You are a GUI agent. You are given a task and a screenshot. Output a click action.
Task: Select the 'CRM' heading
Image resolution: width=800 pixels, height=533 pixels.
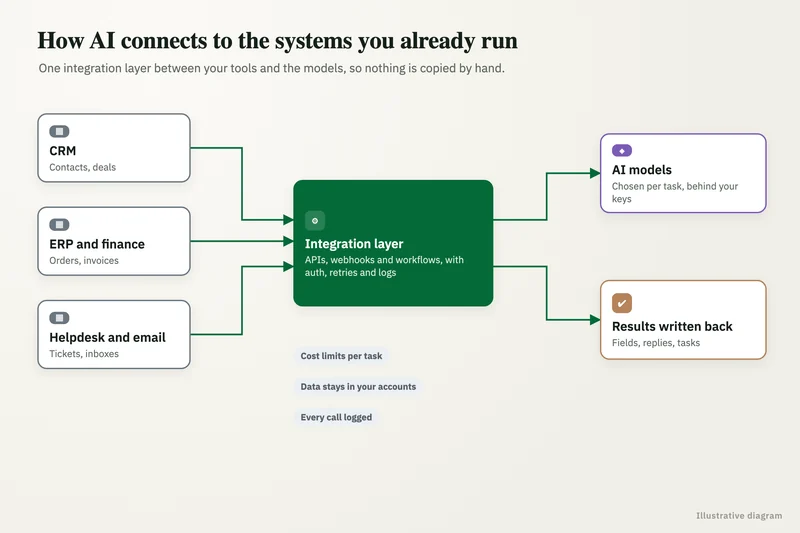[x=63, y=151]
